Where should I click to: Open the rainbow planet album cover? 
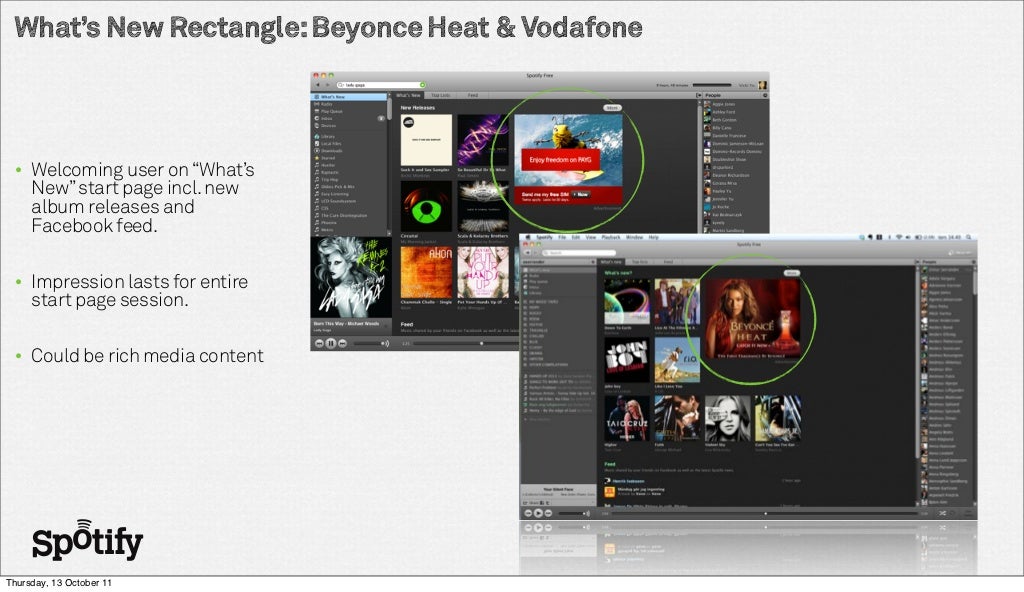click(627, 302)
